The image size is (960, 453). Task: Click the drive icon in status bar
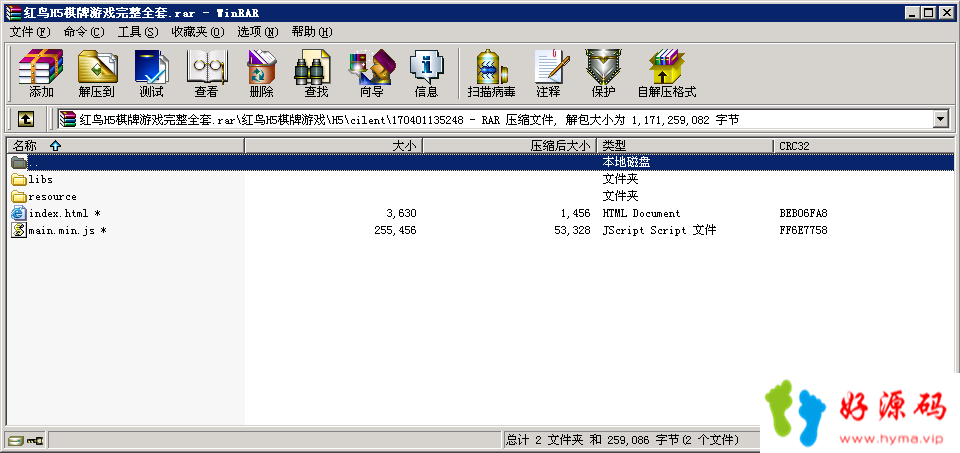(x=15, y=440)
